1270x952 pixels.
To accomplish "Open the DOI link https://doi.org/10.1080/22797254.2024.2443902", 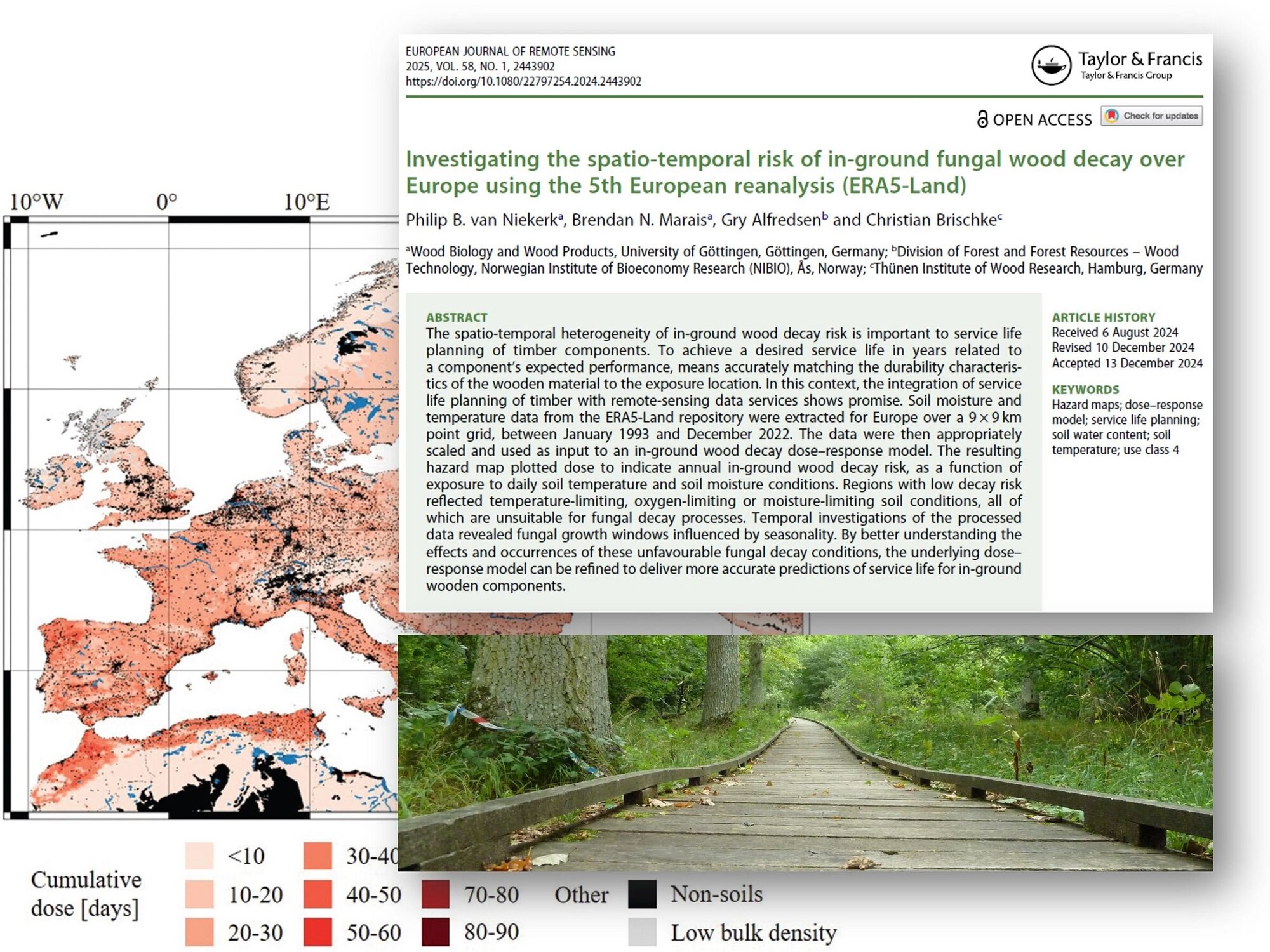I will (x=524, y=81).
